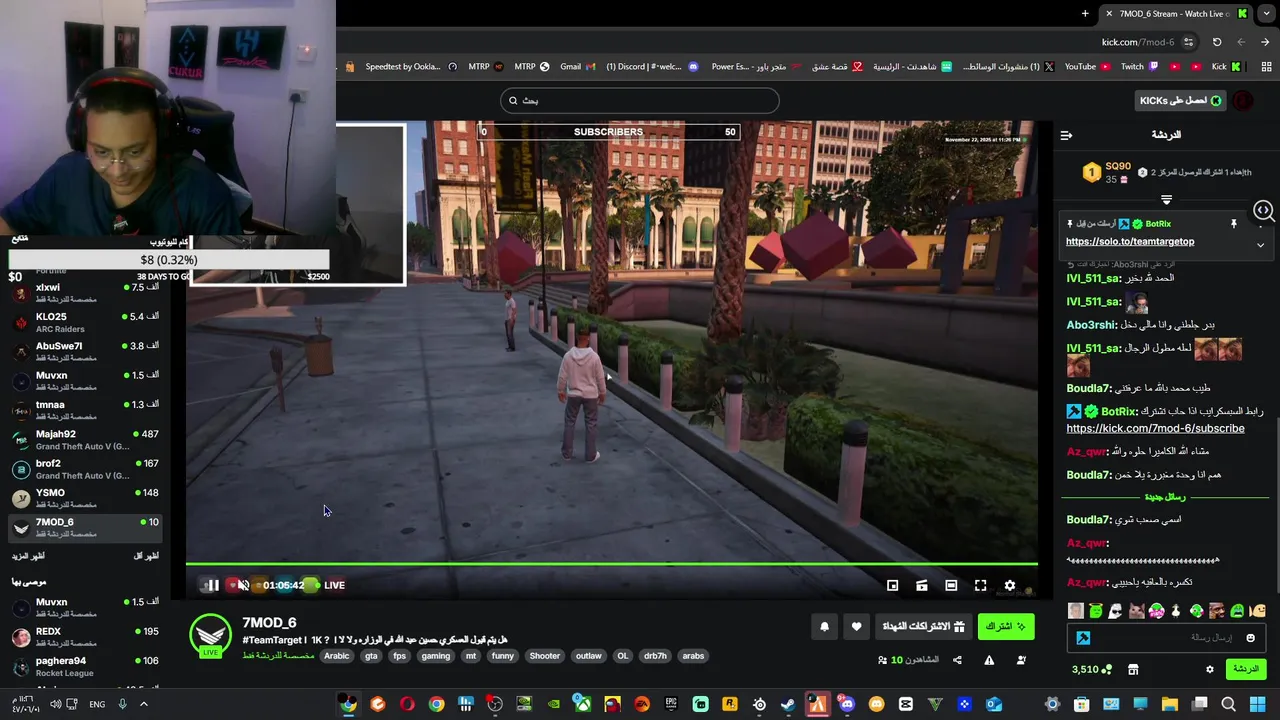Open the Kick bookmark
Screen dimensions: 1280x720
1226,67
